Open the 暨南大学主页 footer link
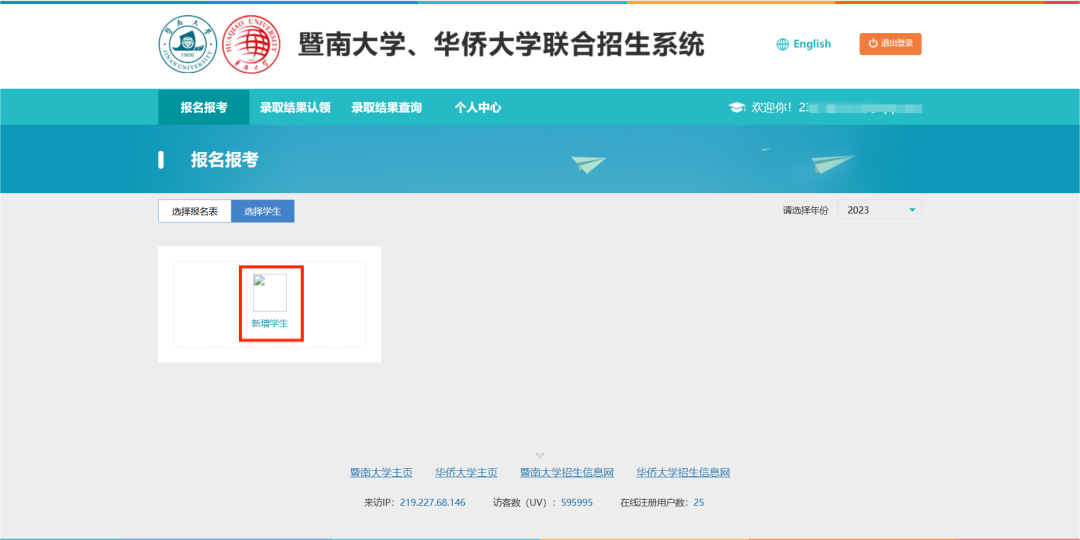This screenshot has height=540, width=1080. point(381,472)
